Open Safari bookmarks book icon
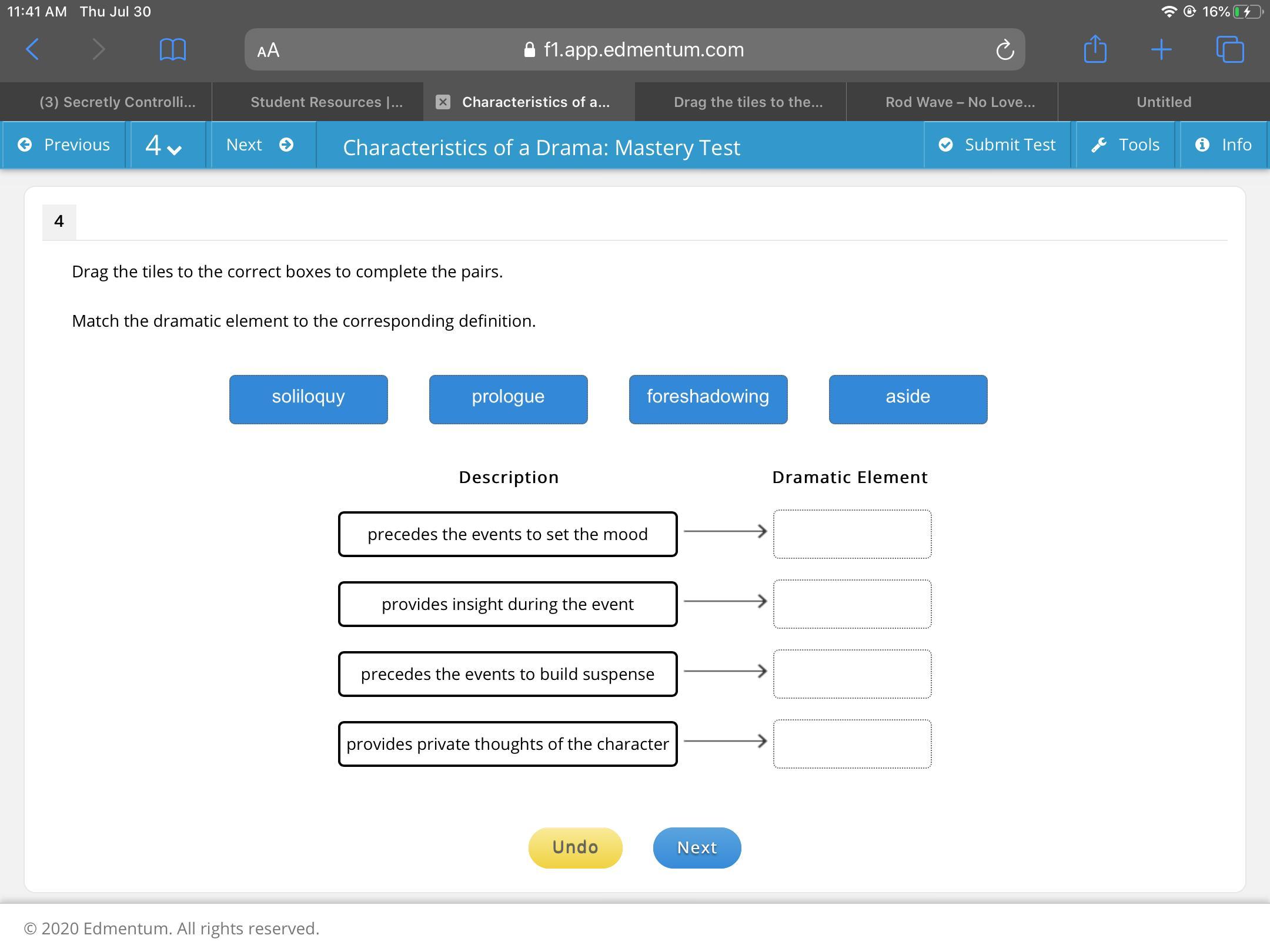The height and width of the screenshot is (952, 1270). click(x=172, y=49)
